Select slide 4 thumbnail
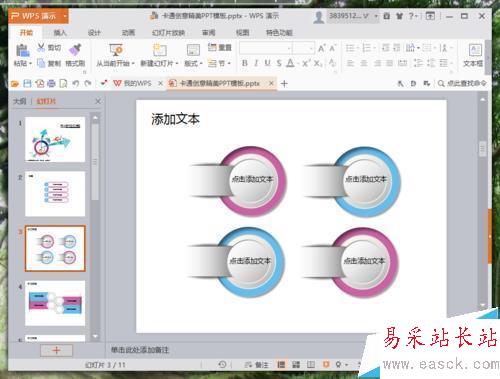 click(55, 303)
